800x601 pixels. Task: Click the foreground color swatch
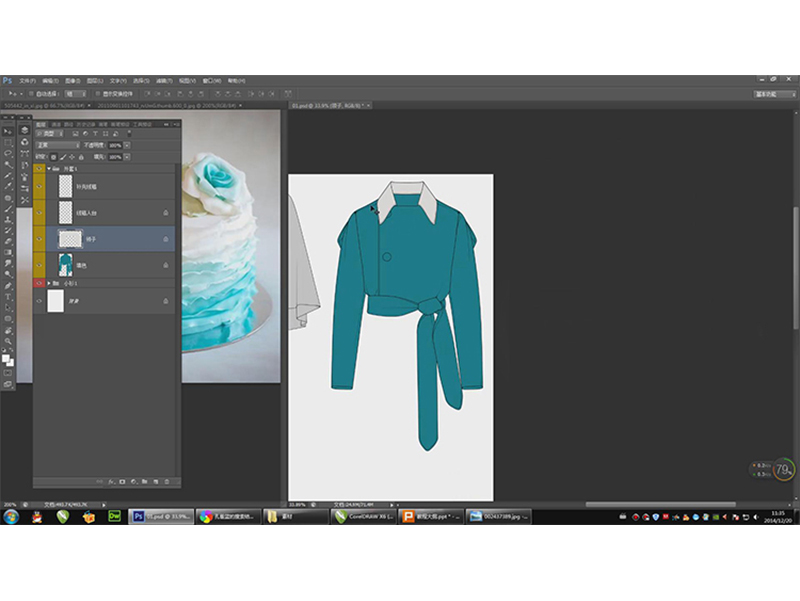click(6, 357)
